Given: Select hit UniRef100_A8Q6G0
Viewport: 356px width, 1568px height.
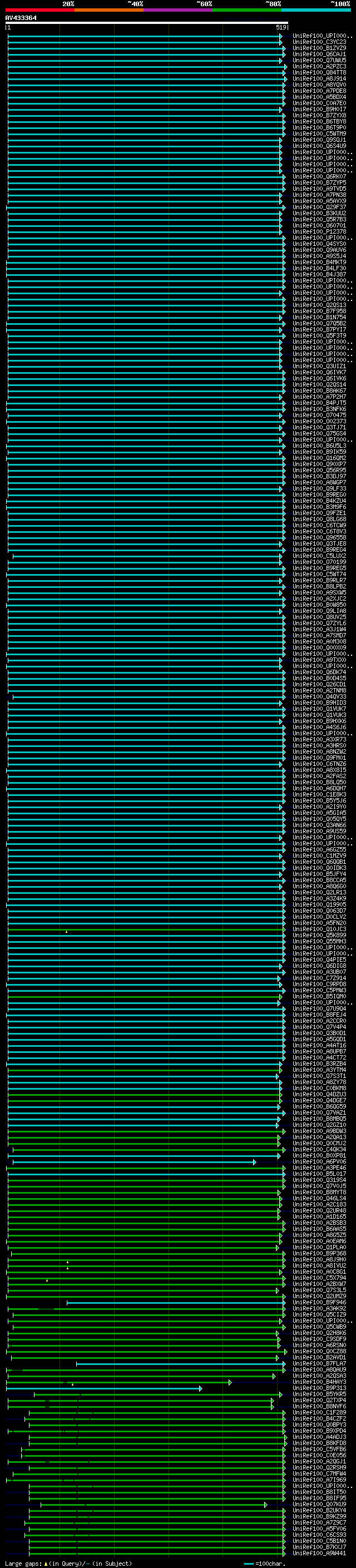Looking at the screenshot, I should 319,886.
